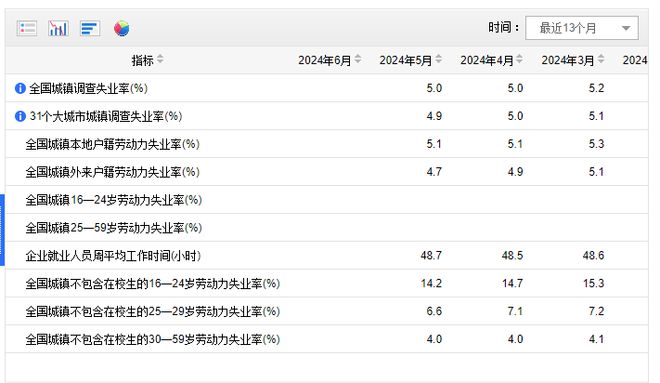The image size is (660, 383).
Task: Sort the 2024年5月 column
Action: (439, 59)
